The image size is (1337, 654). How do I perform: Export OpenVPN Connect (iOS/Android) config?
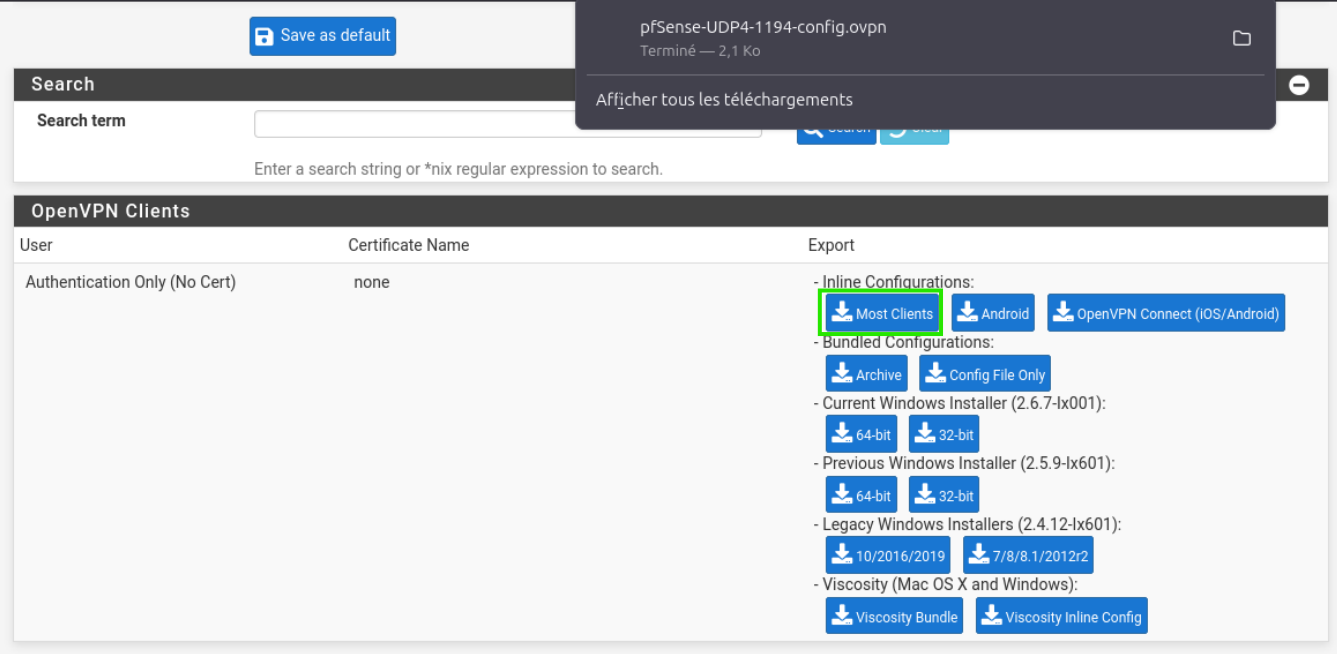pos(1165,313)
